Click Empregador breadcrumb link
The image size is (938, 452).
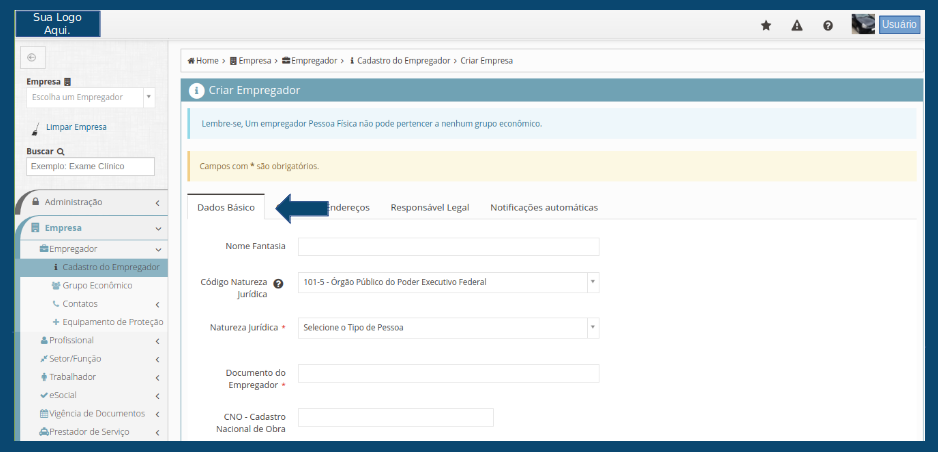(x=309, y=61)
